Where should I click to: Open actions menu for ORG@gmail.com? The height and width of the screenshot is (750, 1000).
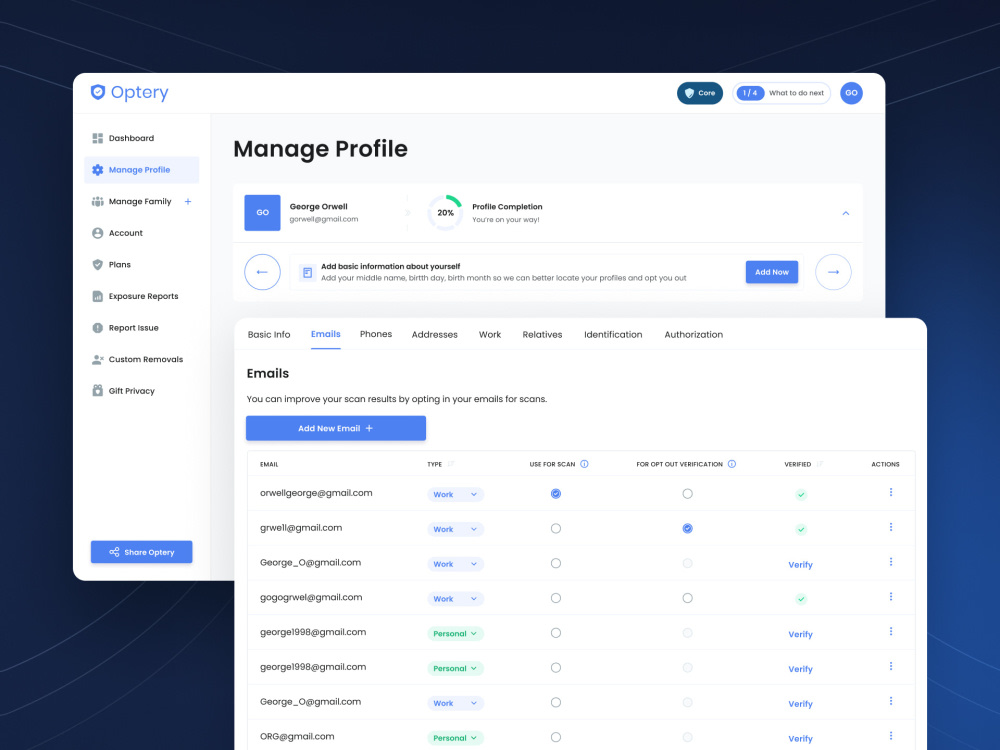891,736
